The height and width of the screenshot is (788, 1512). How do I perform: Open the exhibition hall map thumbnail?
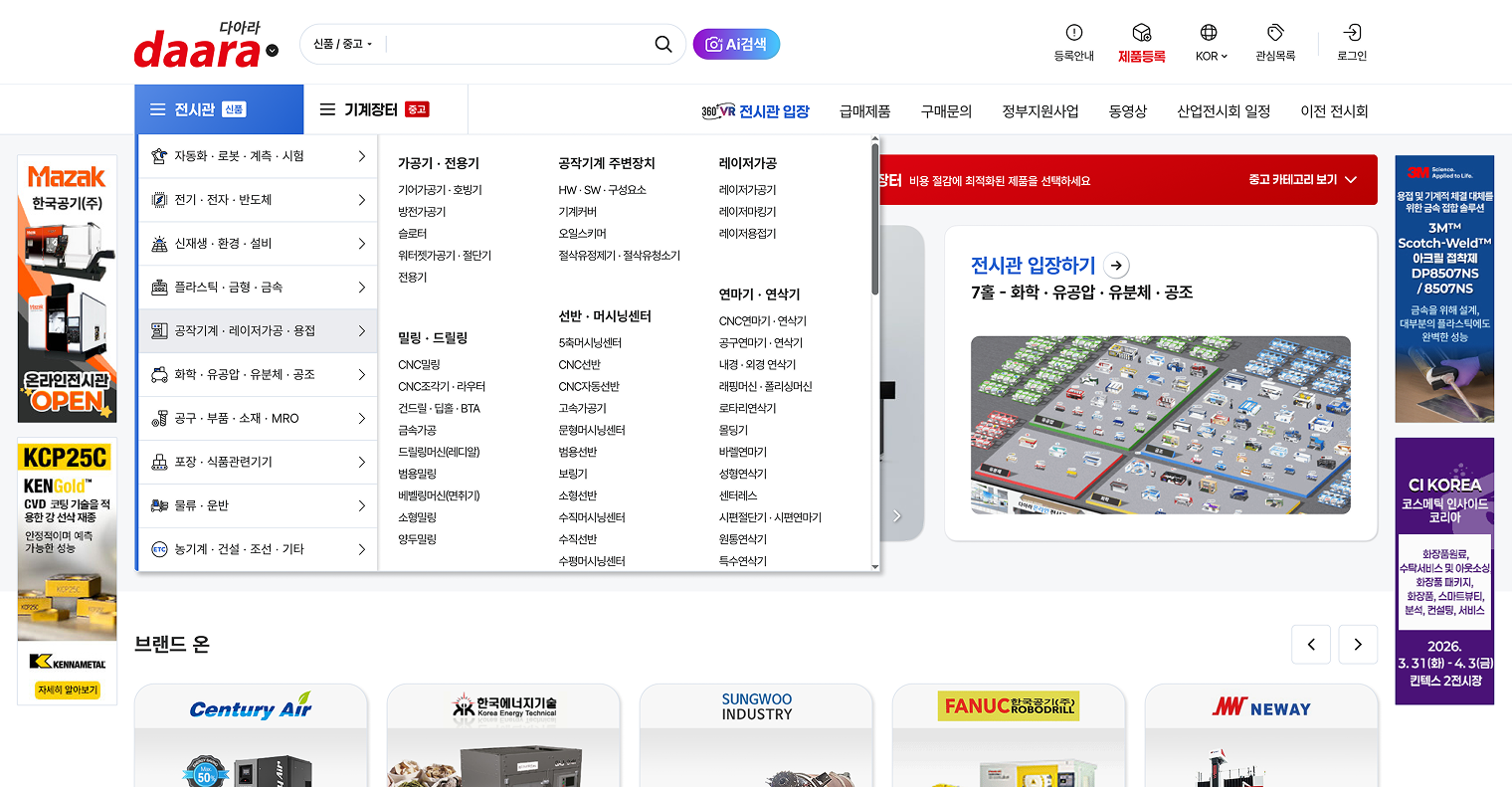(1161, 425)
